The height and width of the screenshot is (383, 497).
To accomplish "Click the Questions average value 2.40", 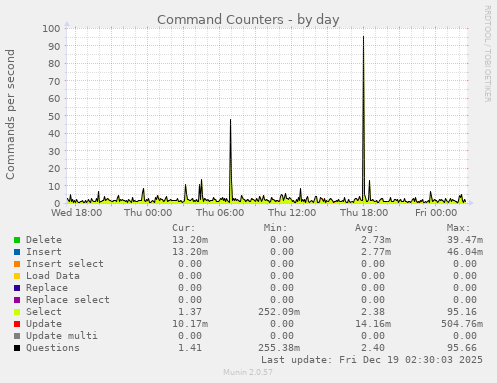I will tap(373, 348).
